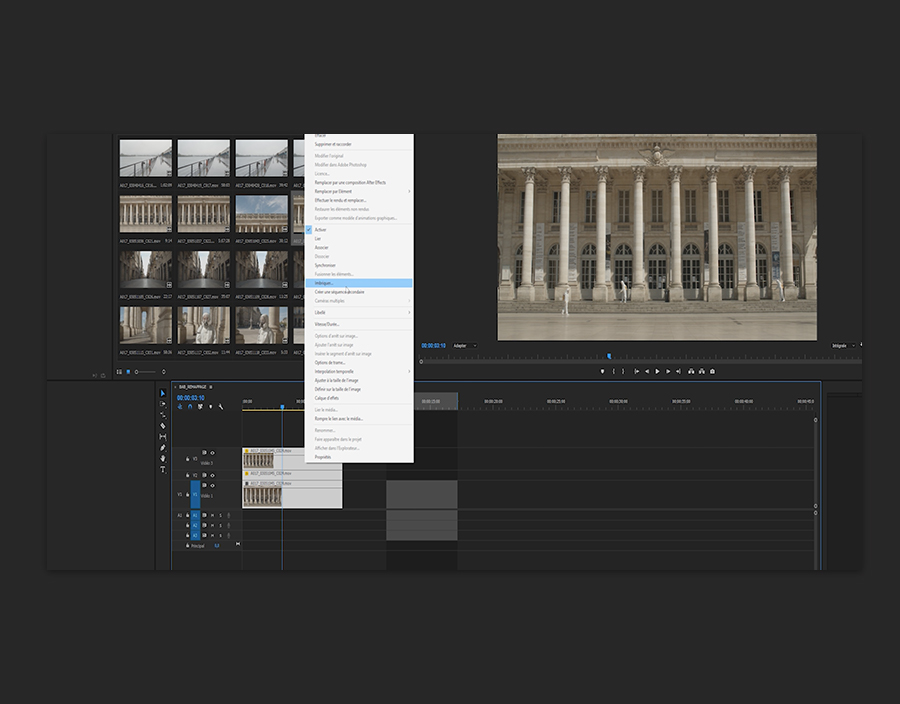900x704 pixels.
Task: Select the Razor tool in timeline toolbar
Action: [163, 426]
